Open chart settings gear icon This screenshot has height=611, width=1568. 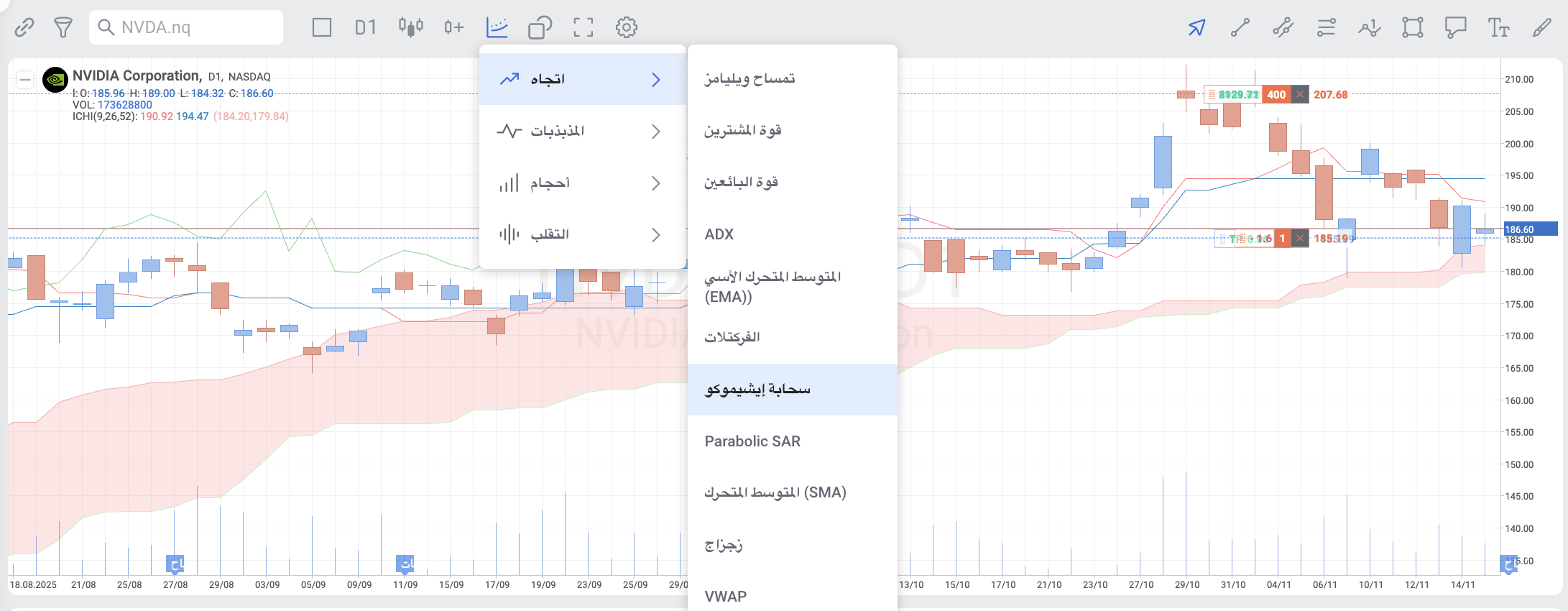coord(627,27)
